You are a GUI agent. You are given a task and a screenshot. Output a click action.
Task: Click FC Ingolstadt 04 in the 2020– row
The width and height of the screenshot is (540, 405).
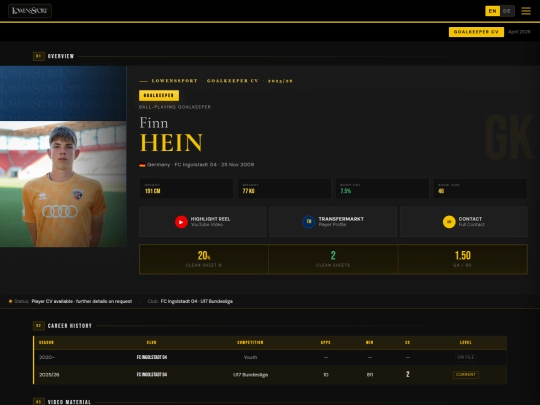point(152,357)
